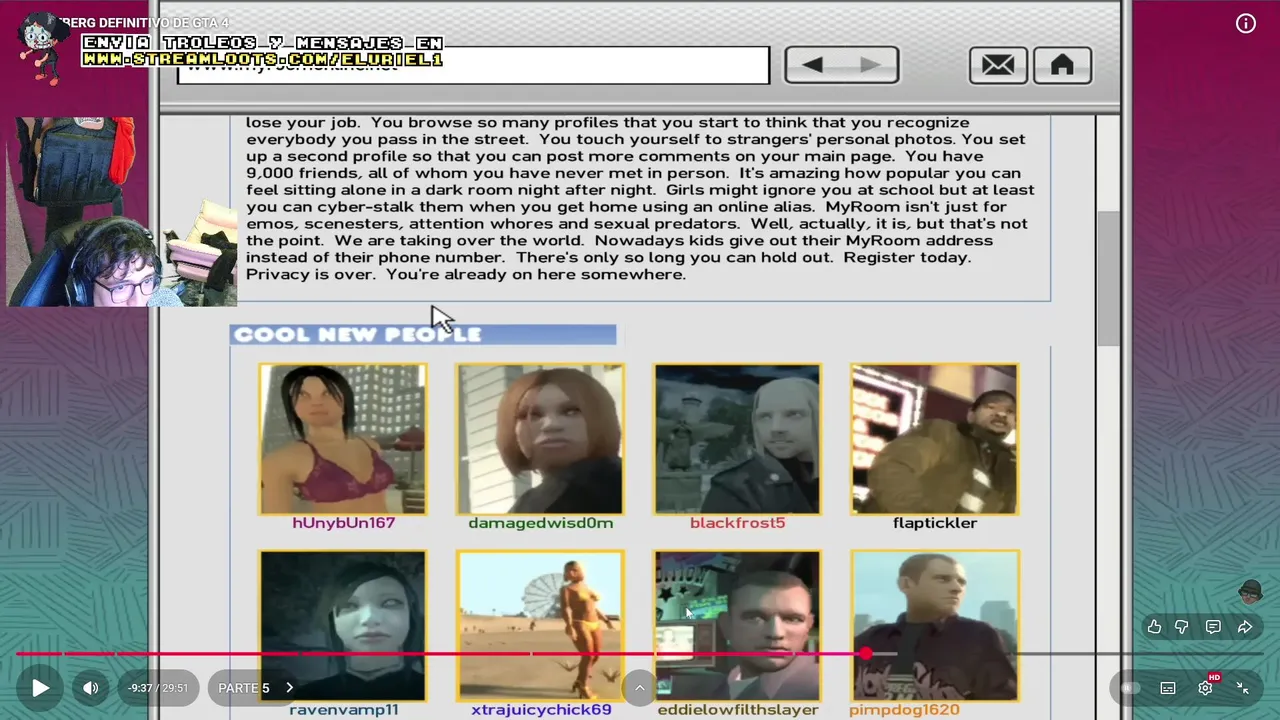Turn on subtitles with the captions icon
This screenshot has width=1280, height=720.
(x=1168, y=688)
